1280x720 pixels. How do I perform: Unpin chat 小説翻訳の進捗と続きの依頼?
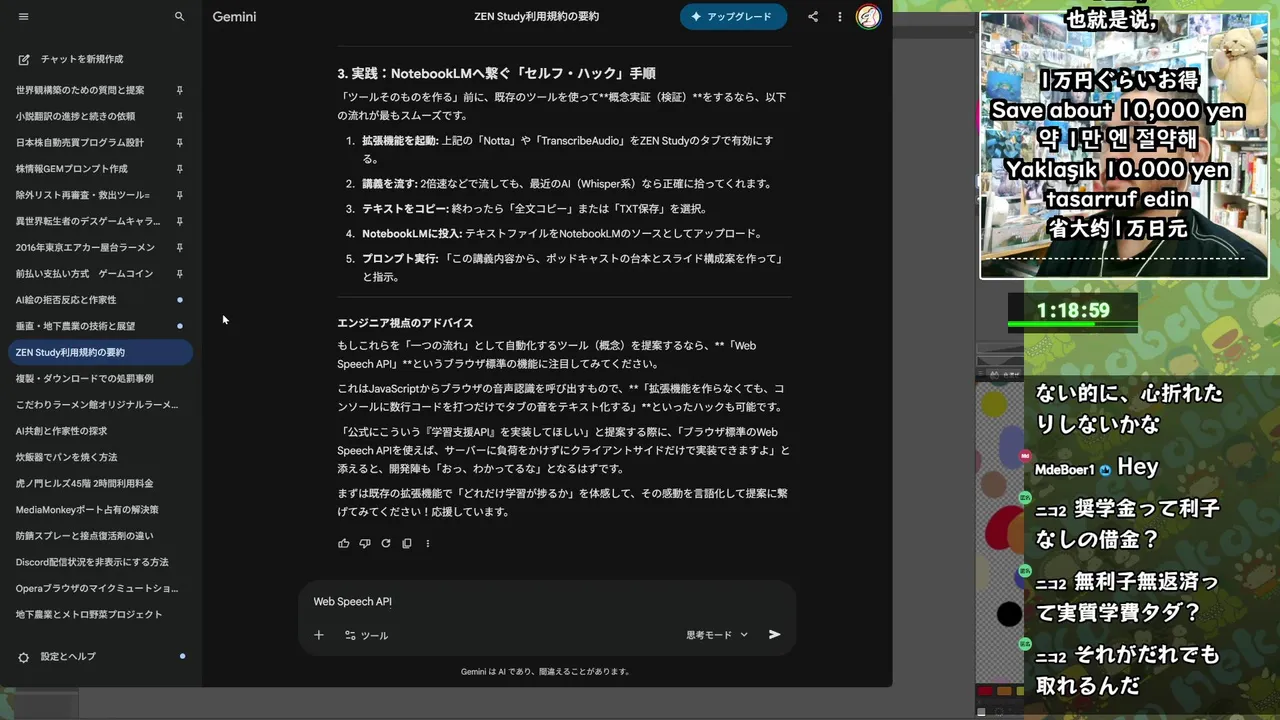[x=180, y=116]
